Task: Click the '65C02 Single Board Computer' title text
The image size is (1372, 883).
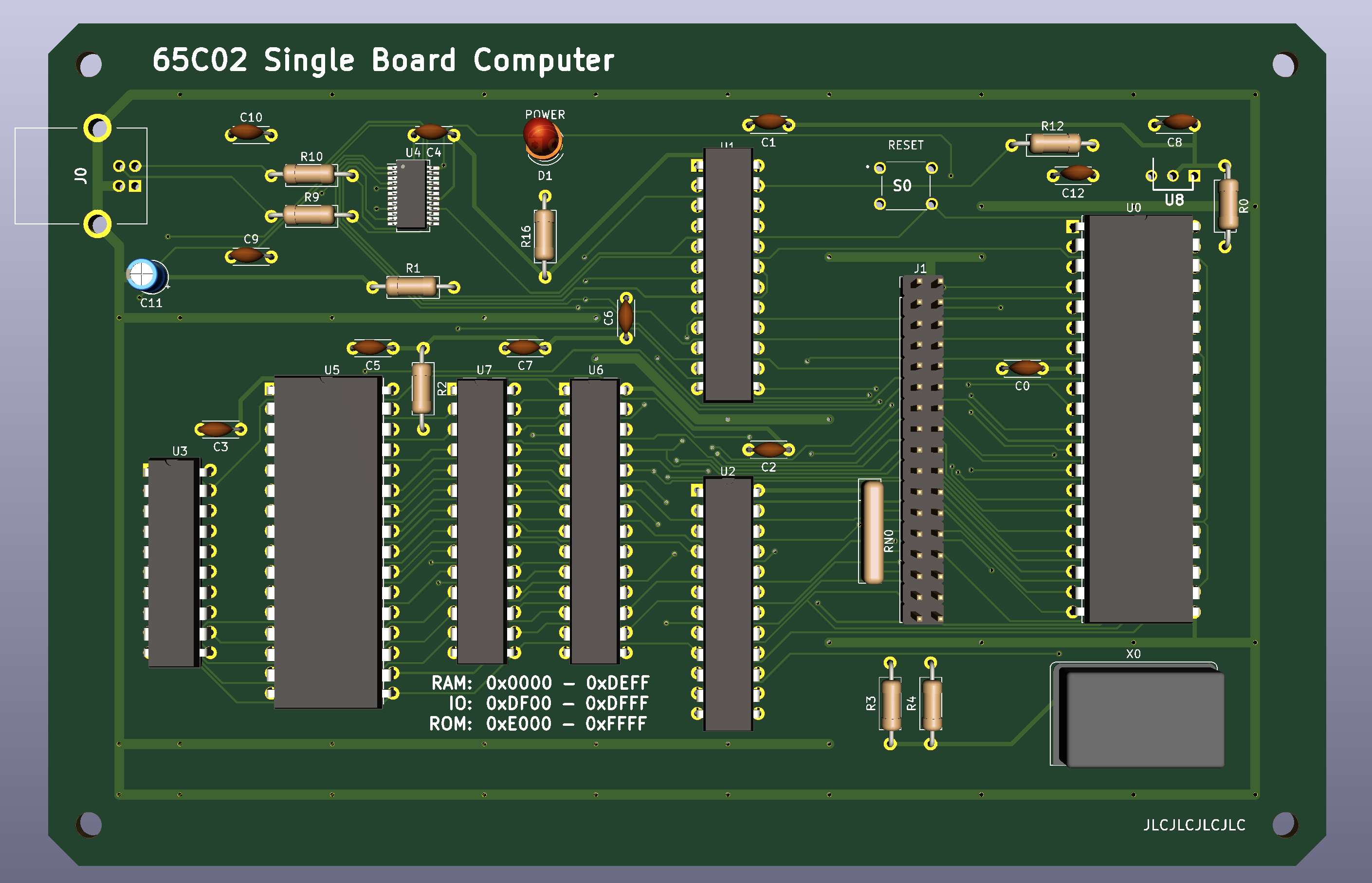Action: (x=383, y=60)
